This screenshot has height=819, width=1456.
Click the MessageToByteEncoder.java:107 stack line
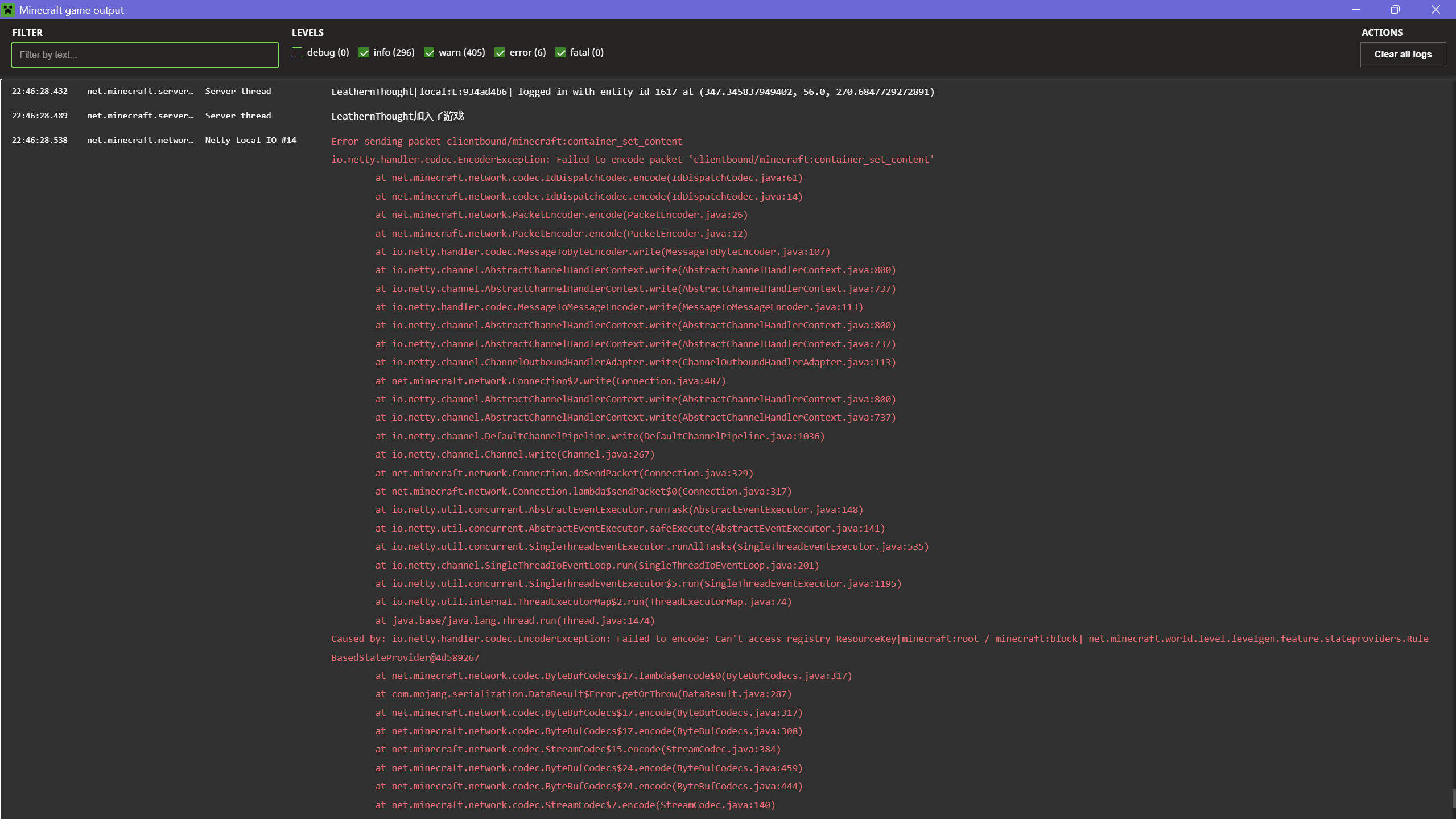click(603, 252)
